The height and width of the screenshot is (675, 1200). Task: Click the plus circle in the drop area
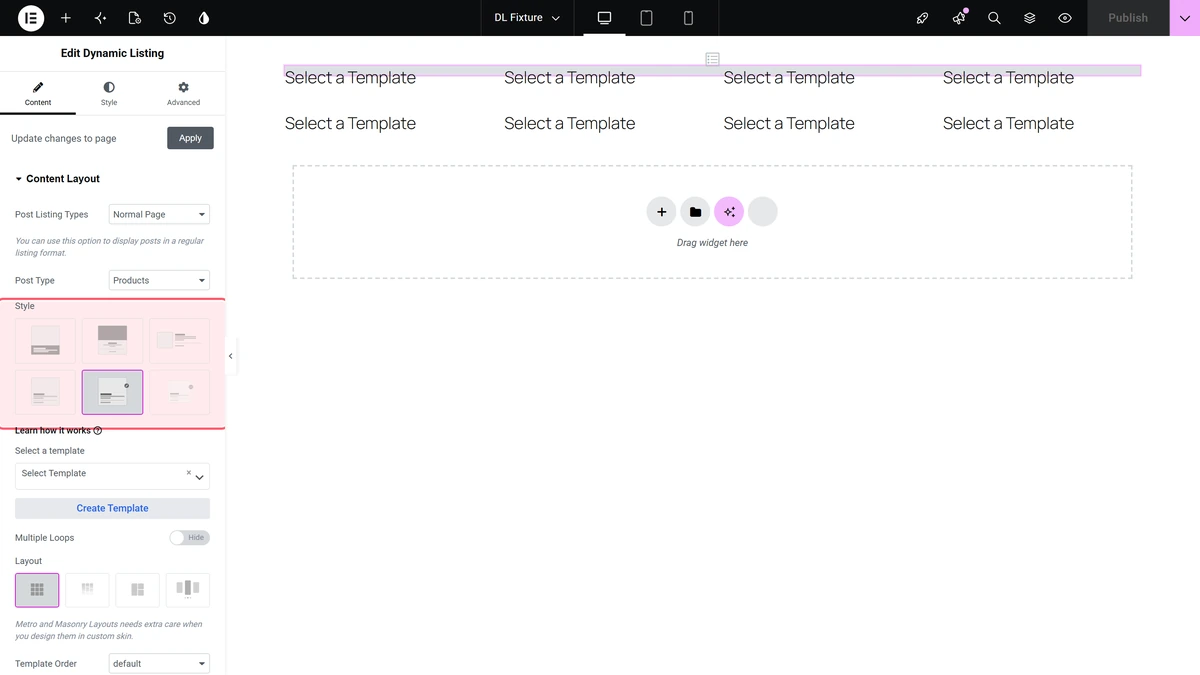coord(661,212)
